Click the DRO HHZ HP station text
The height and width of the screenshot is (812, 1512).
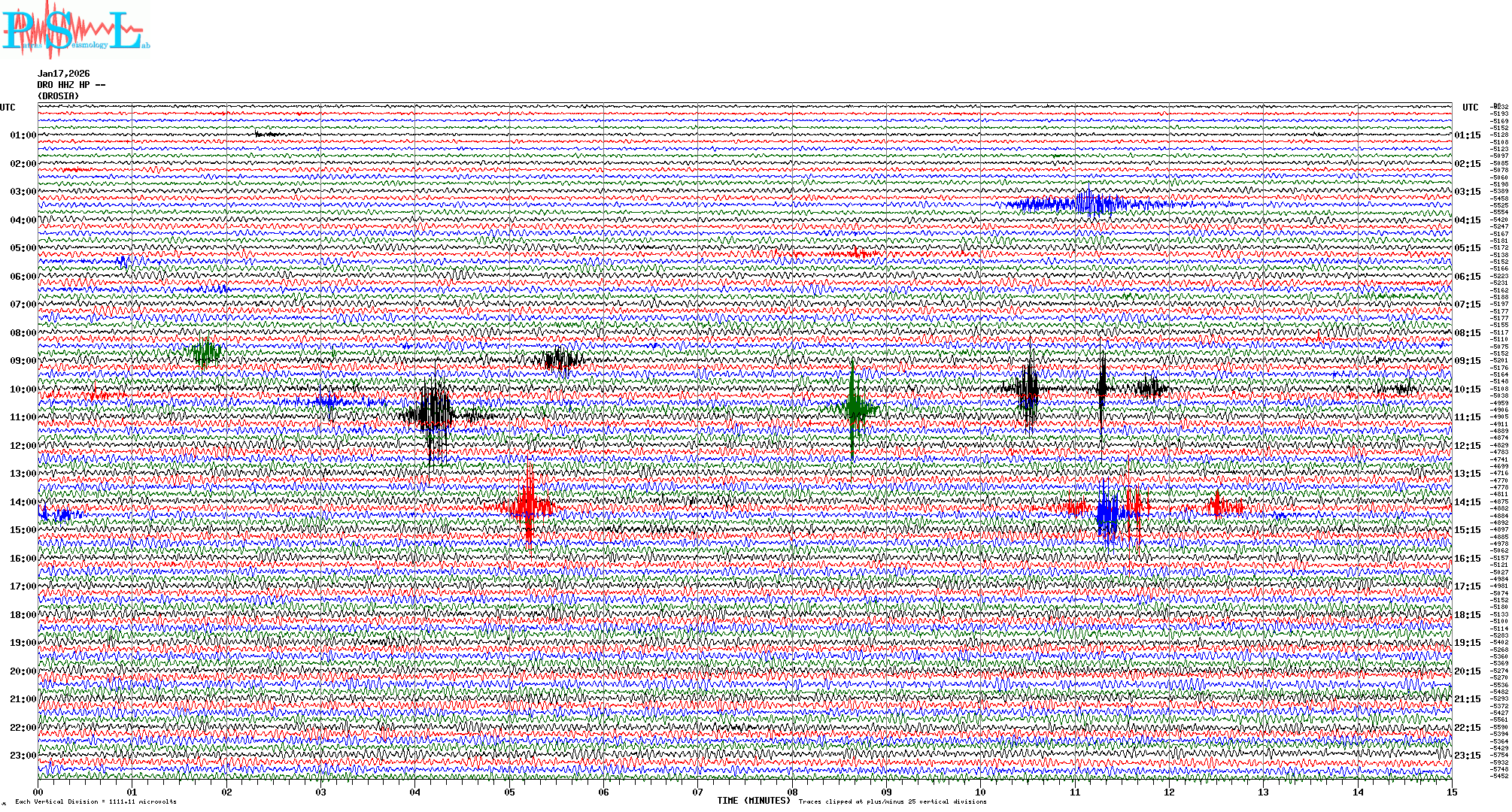click(71, 85)
